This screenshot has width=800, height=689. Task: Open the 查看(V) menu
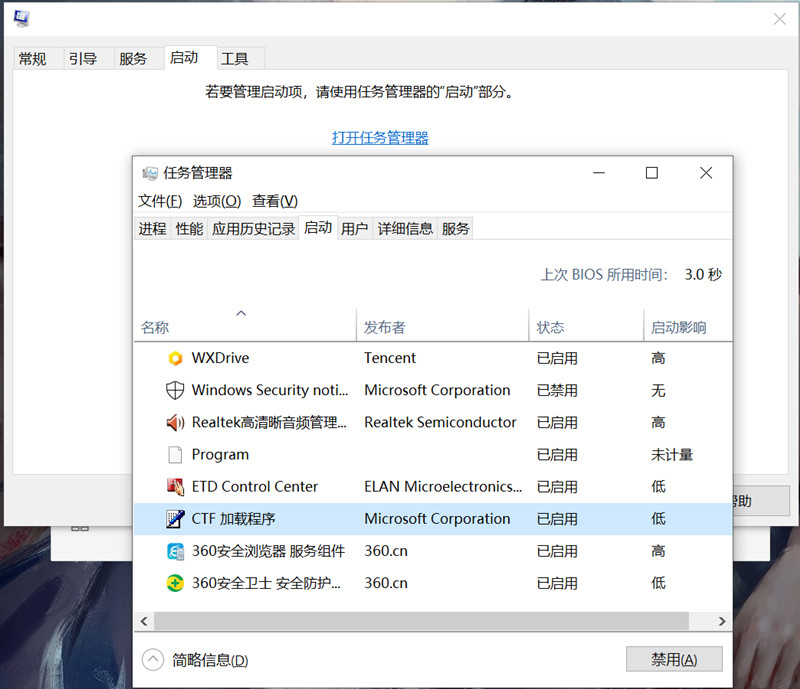coord(276,199)
